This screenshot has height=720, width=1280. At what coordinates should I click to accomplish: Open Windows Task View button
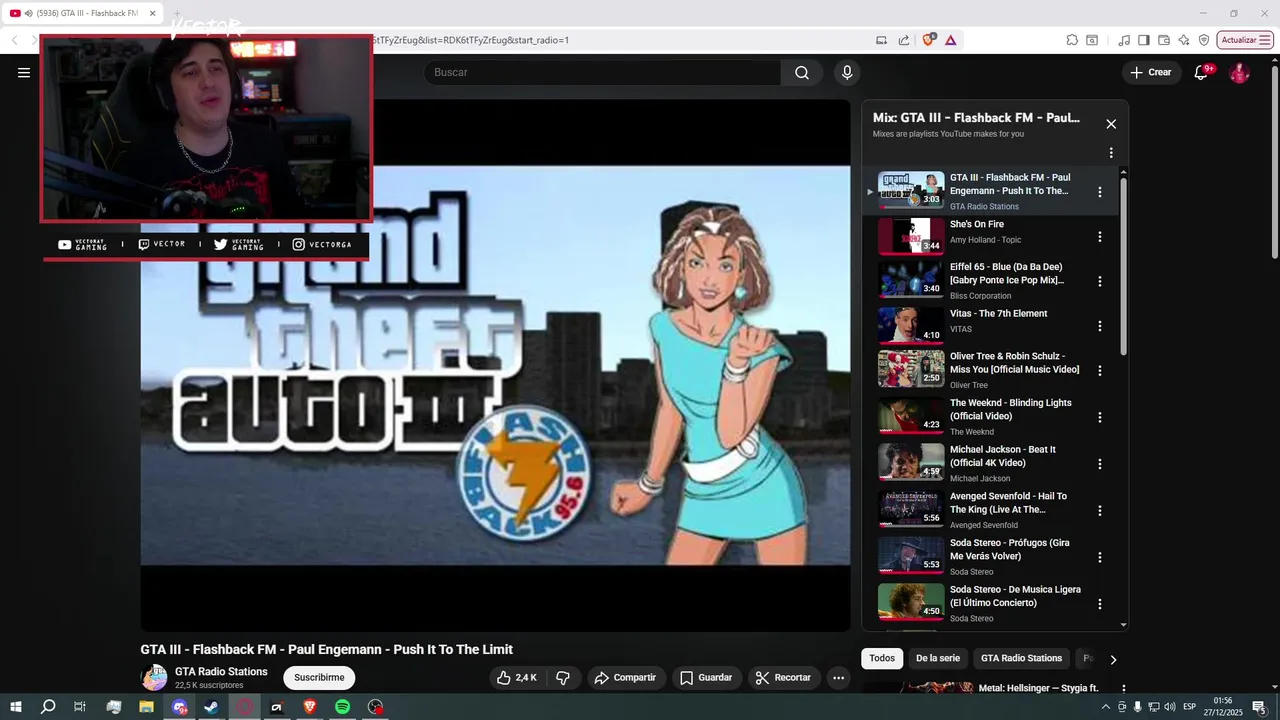(x=80, y=707)
